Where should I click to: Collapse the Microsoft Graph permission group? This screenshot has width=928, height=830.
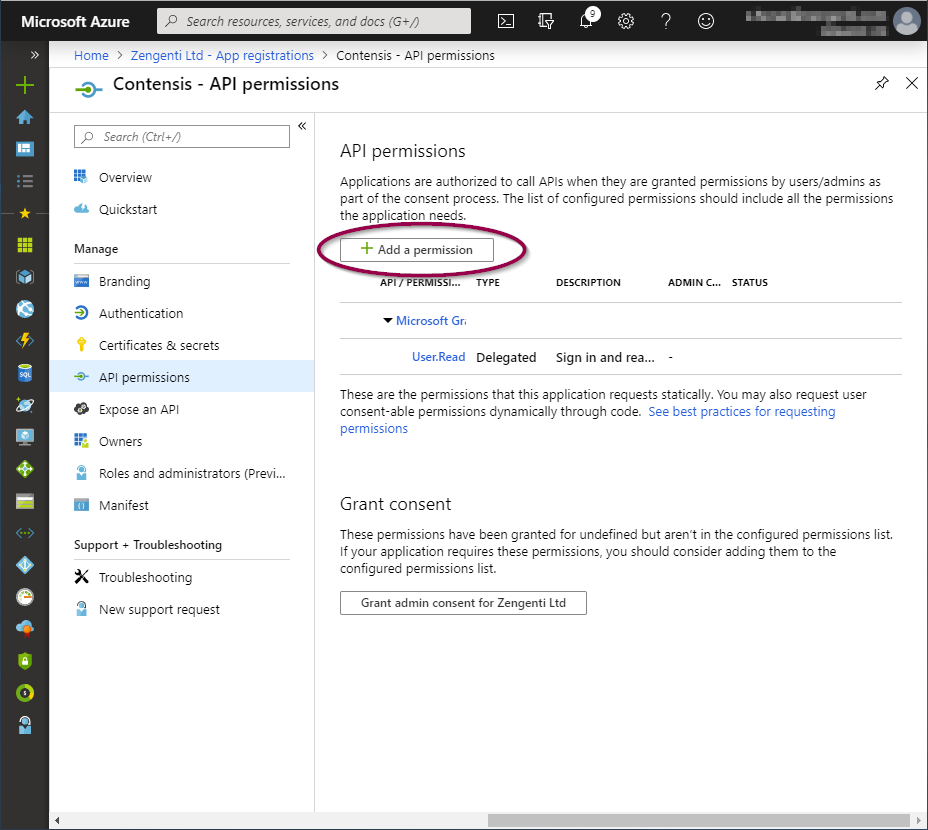pyautogui.click(x=388, y=320)
